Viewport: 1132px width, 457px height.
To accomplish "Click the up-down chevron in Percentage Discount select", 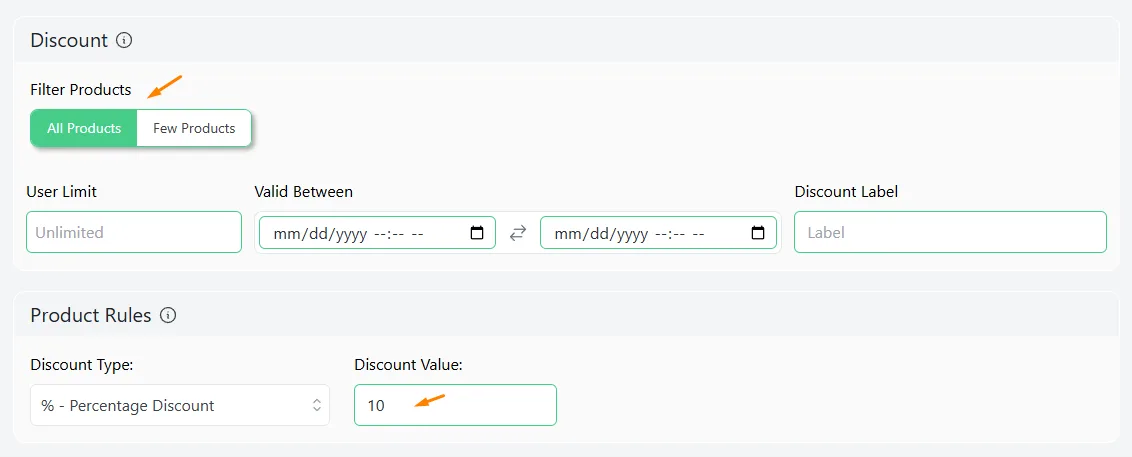I will click(x=316, y=405).
